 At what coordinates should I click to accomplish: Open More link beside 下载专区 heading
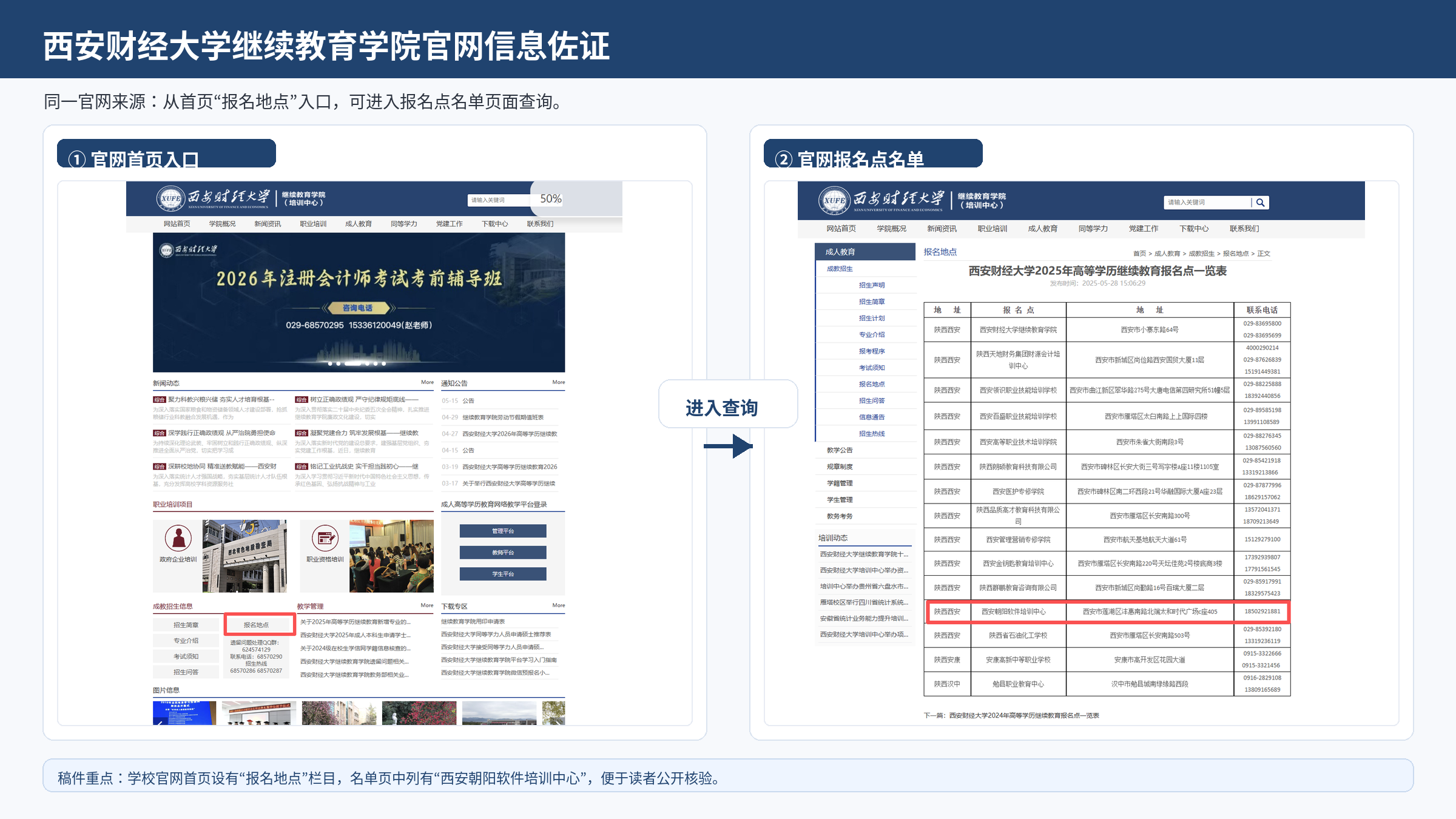pyautogui.click(x=558, y=605)
